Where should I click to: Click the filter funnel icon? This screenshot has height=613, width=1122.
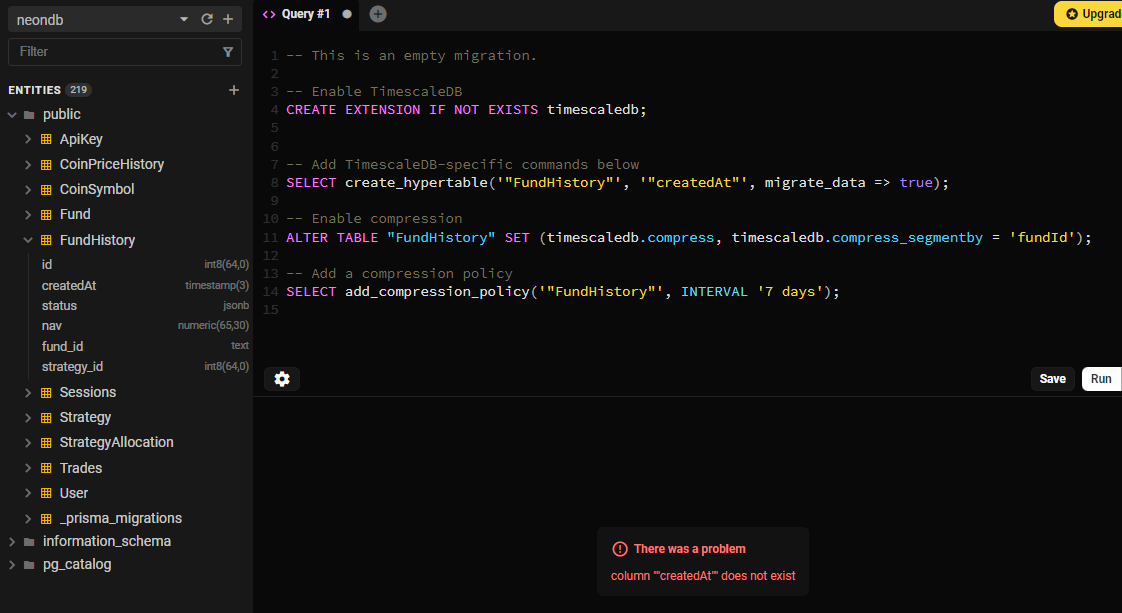(x=228, y=51)
